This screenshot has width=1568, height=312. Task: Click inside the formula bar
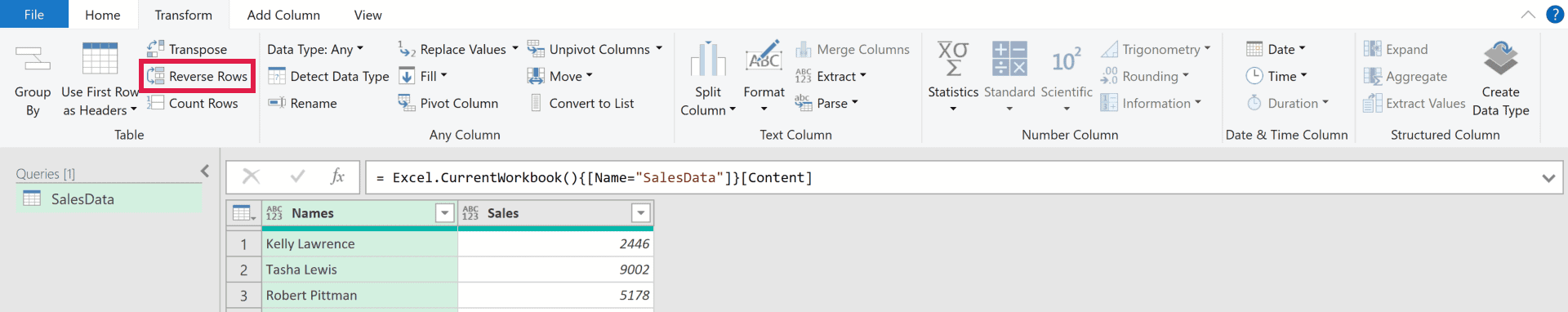point(951,177)
